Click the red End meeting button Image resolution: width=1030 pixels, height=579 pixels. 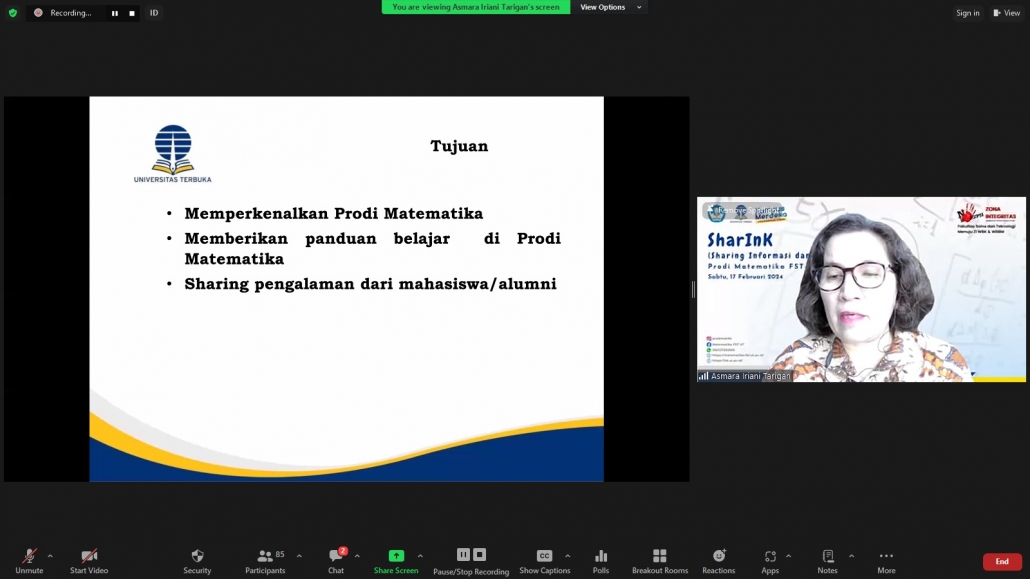point(1002,561)
